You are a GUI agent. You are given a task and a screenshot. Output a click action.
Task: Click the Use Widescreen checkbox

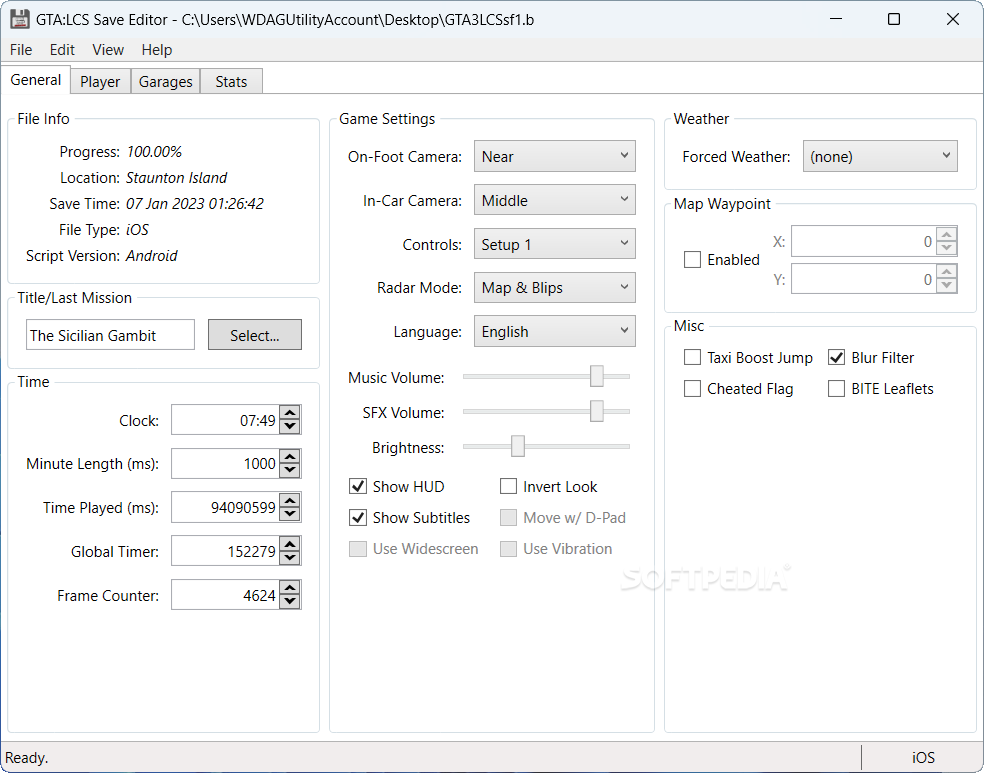point(358,549)
